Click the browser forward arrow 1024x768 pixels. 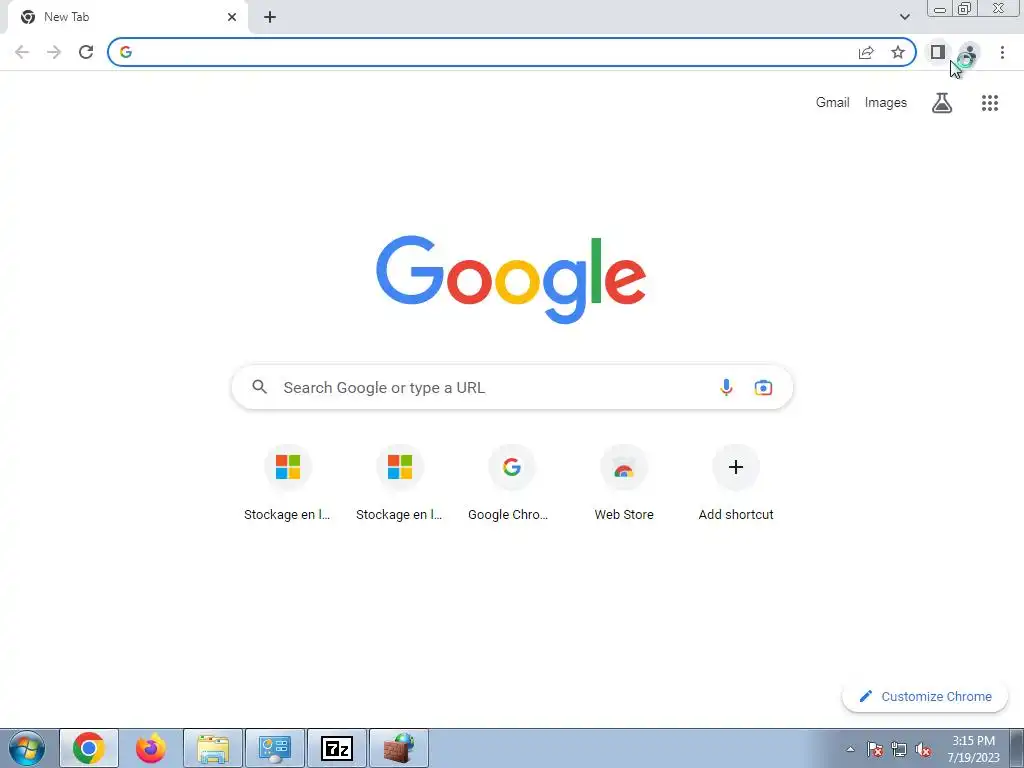click(x=54, y=52)
